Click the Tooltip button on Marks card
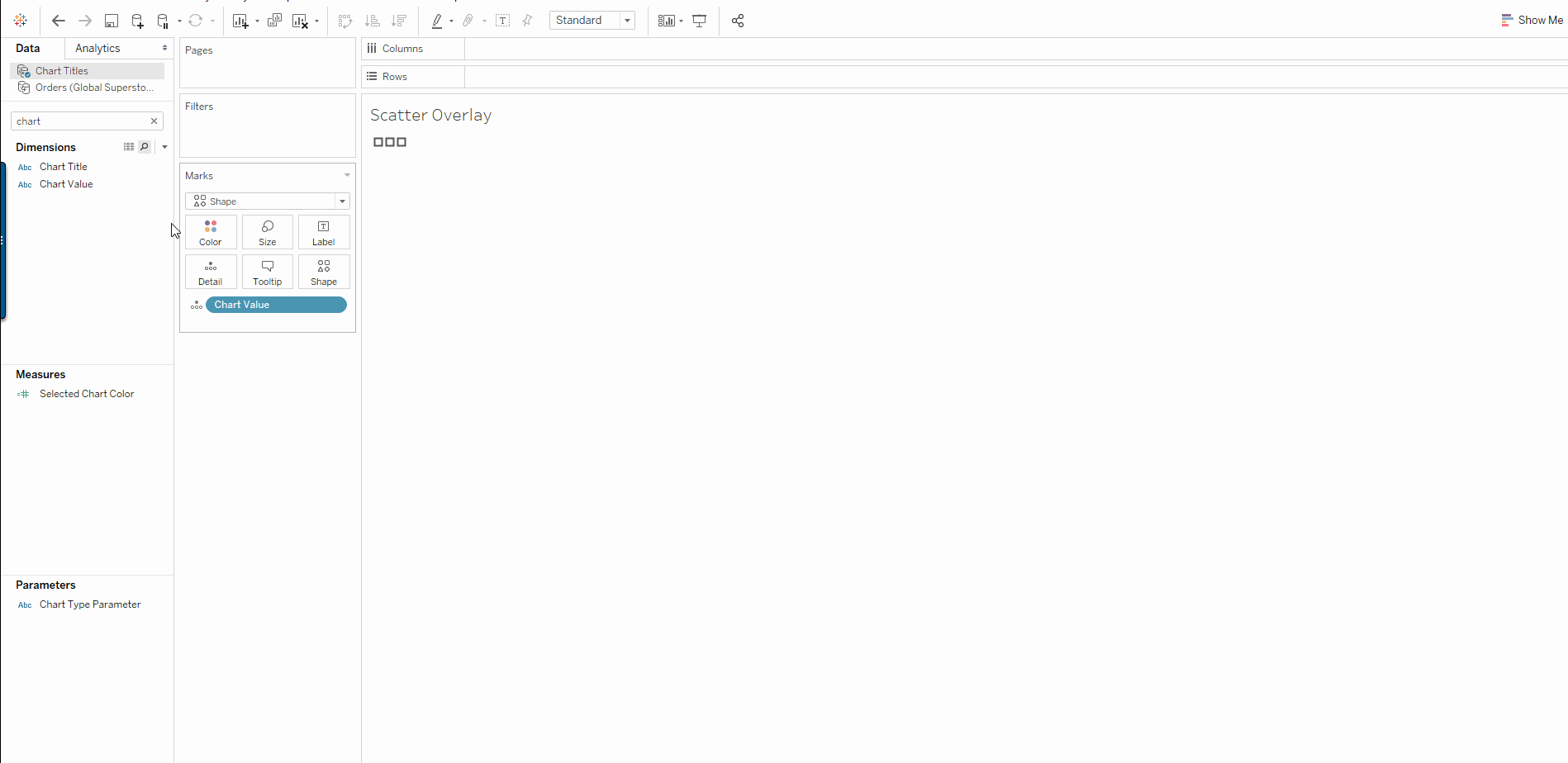1568x763 pixels. 268,272
